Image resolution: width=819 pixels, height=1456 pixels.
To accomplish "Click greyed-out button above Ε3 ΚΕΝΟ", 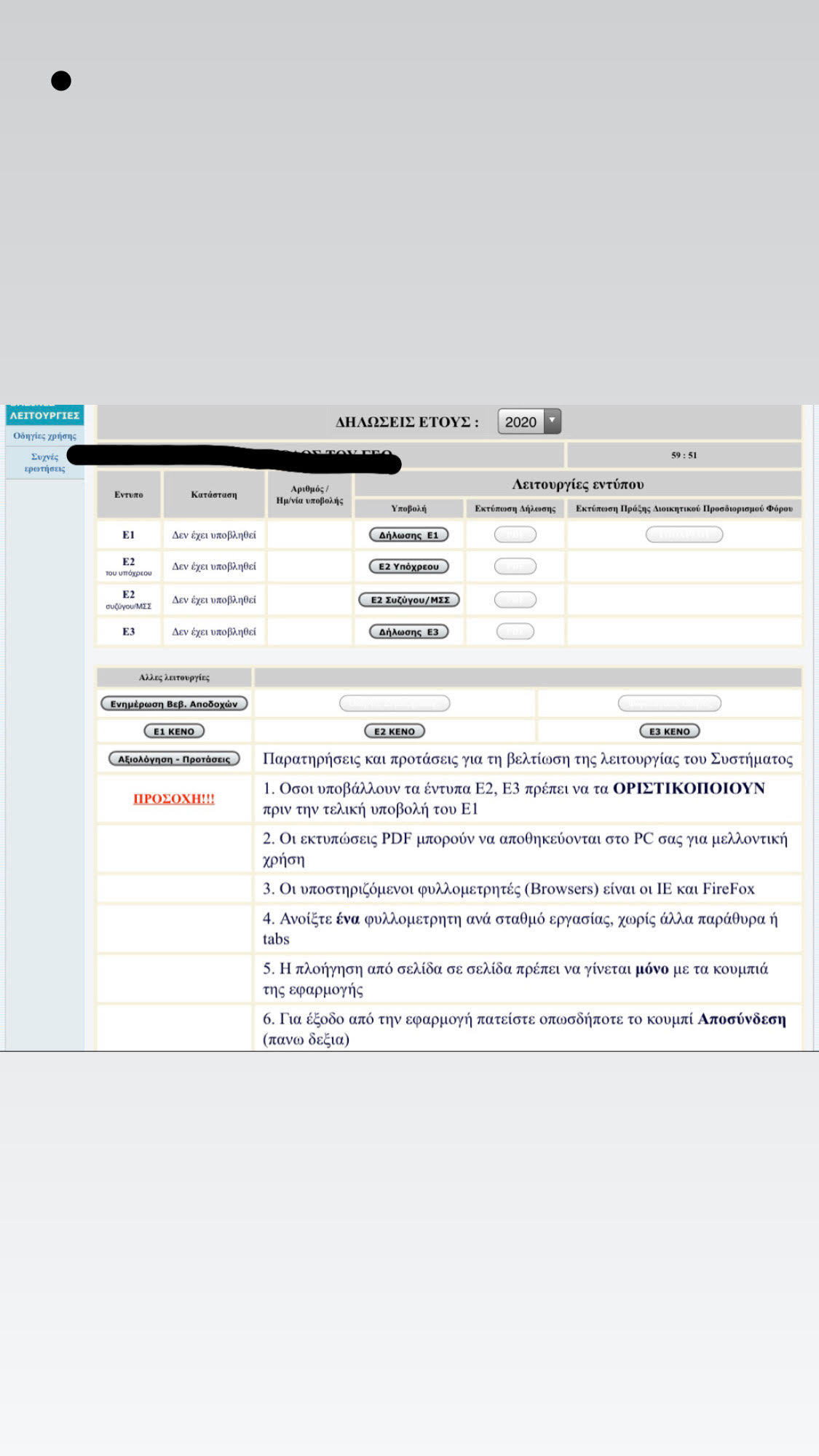I will [x=669, y=704].
